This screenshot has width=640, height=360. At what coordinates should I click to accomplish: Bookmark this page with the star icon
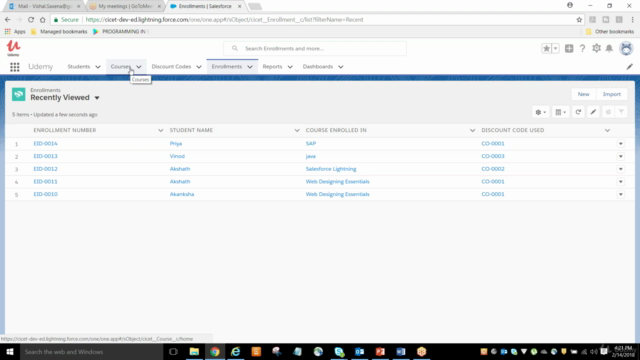click(579, 20)
